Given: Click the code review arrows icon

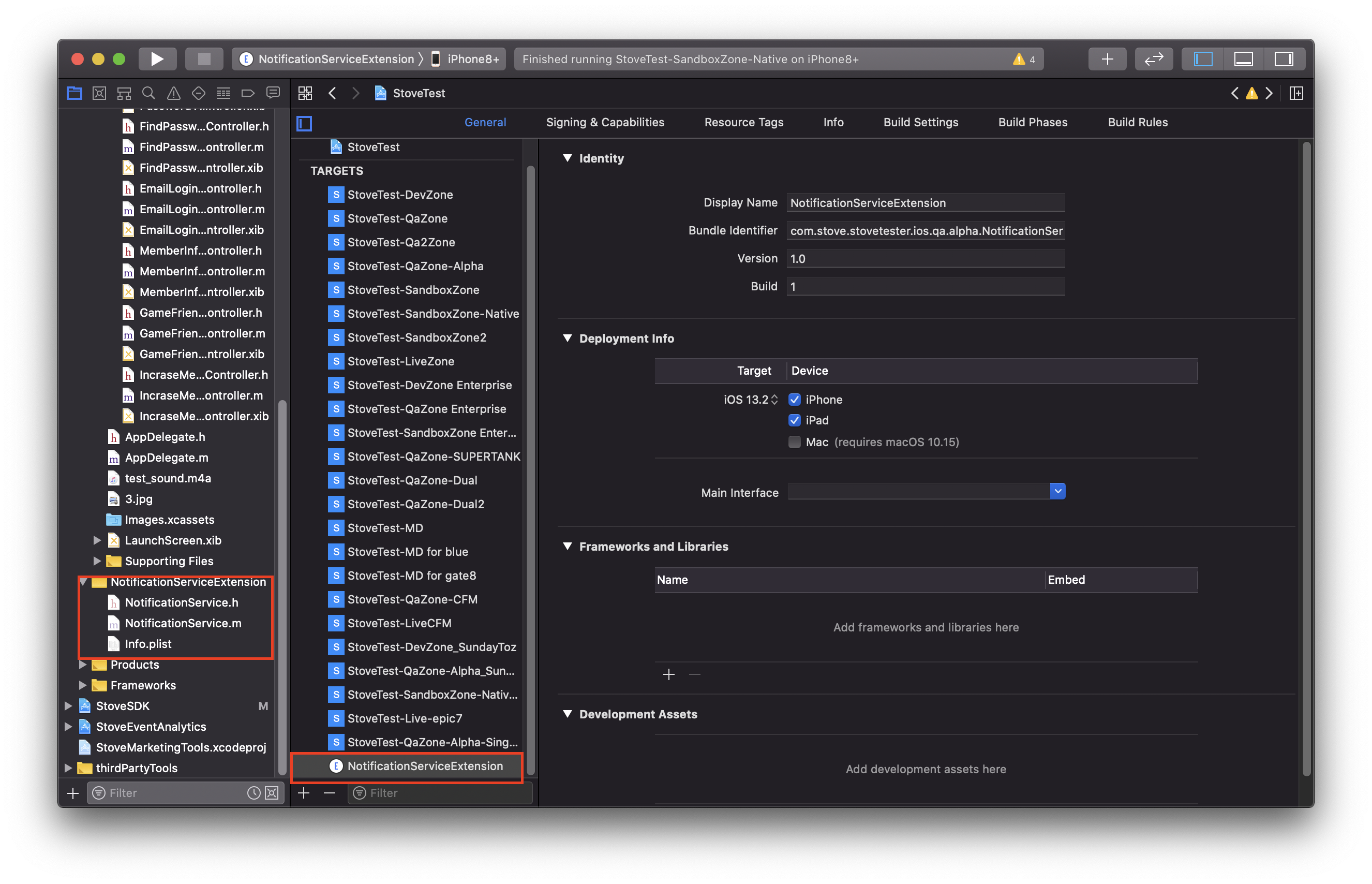Looking at the screenshot, I should [x=1153, y=59].
